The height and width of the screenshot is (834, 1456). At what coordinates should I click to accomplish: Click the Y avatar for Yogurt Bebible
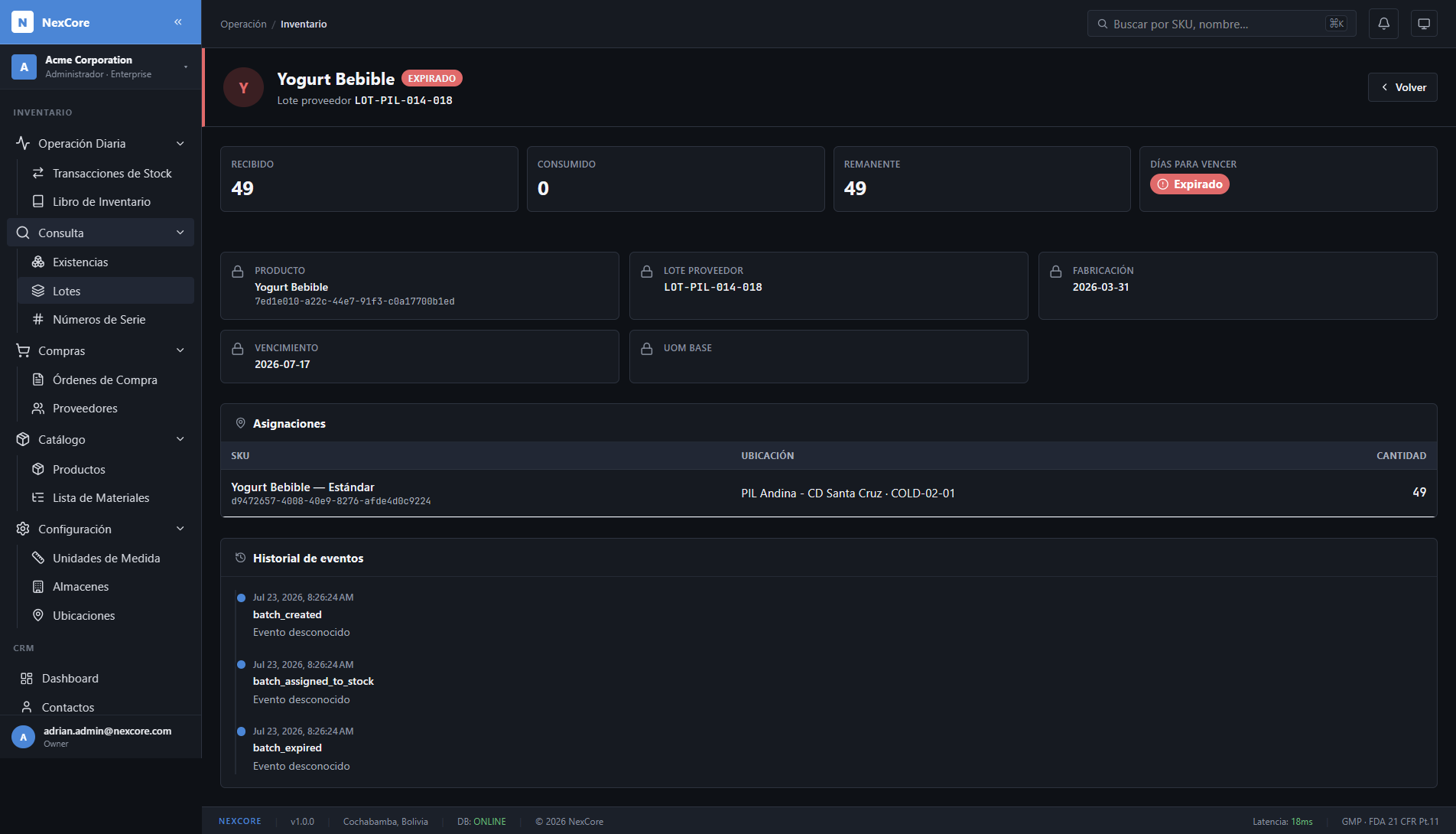pyautogui.click(x=243, y=88)
